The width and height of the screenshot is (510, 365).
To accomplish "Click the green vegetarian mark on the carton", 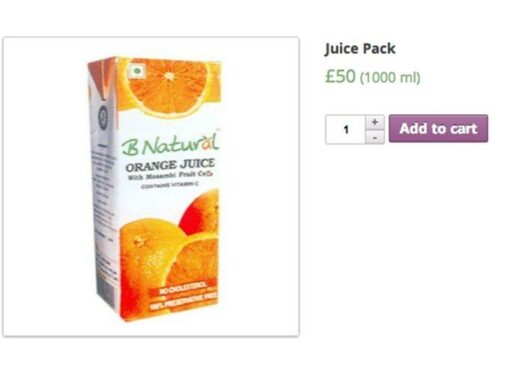I will pyautogui.click(x=137, y=71).
